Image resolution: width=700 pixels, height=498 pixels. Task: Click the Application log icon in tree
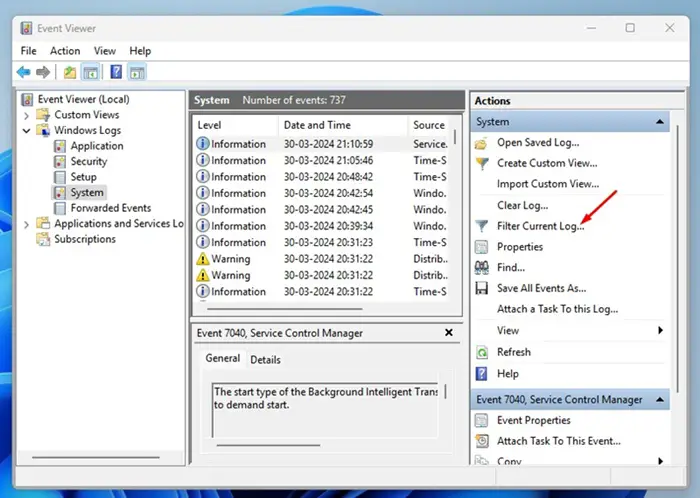click(59, 146)
